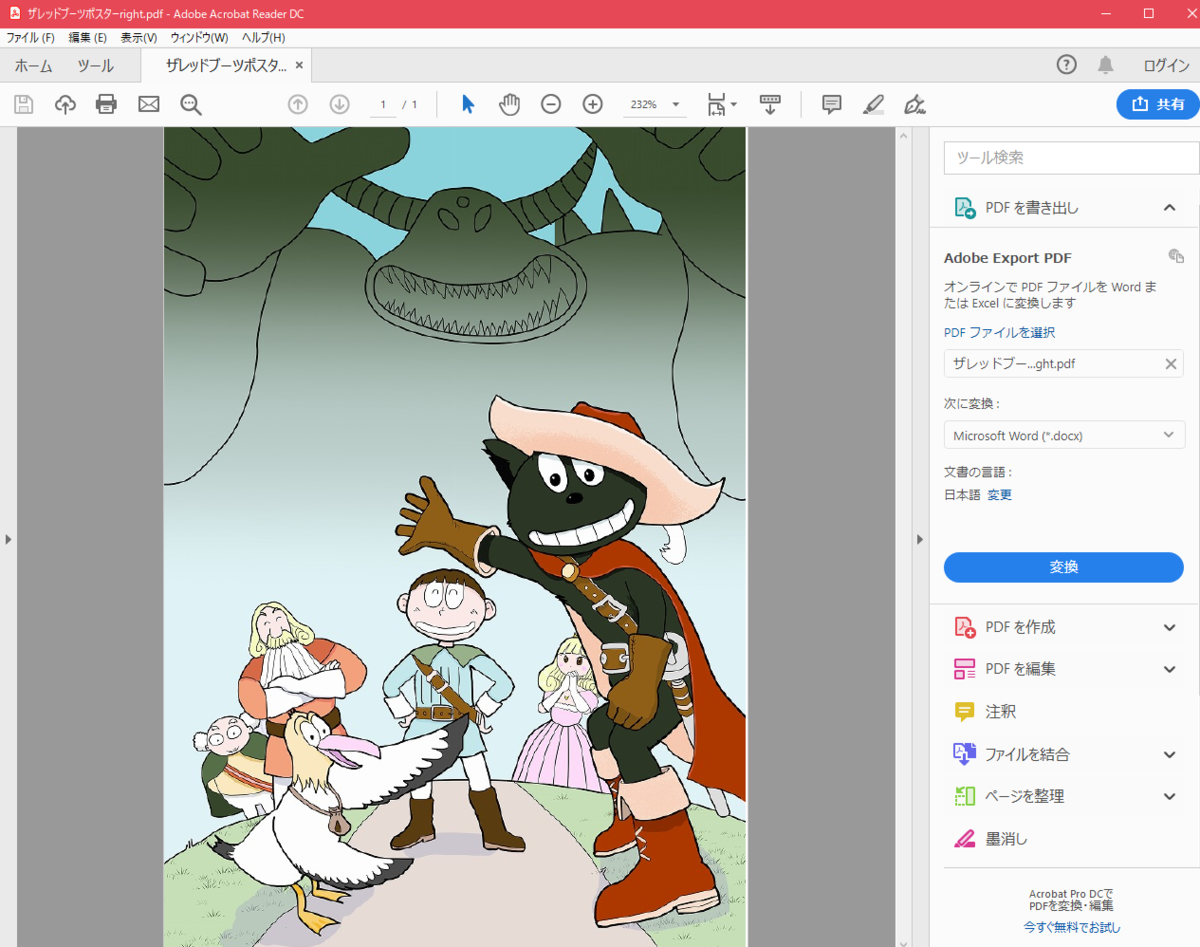Open the Microsoft Word (*.docx) format dropdown
Image resolution: width=1200 pixels, height=947 pixels.
[1064, 435]
